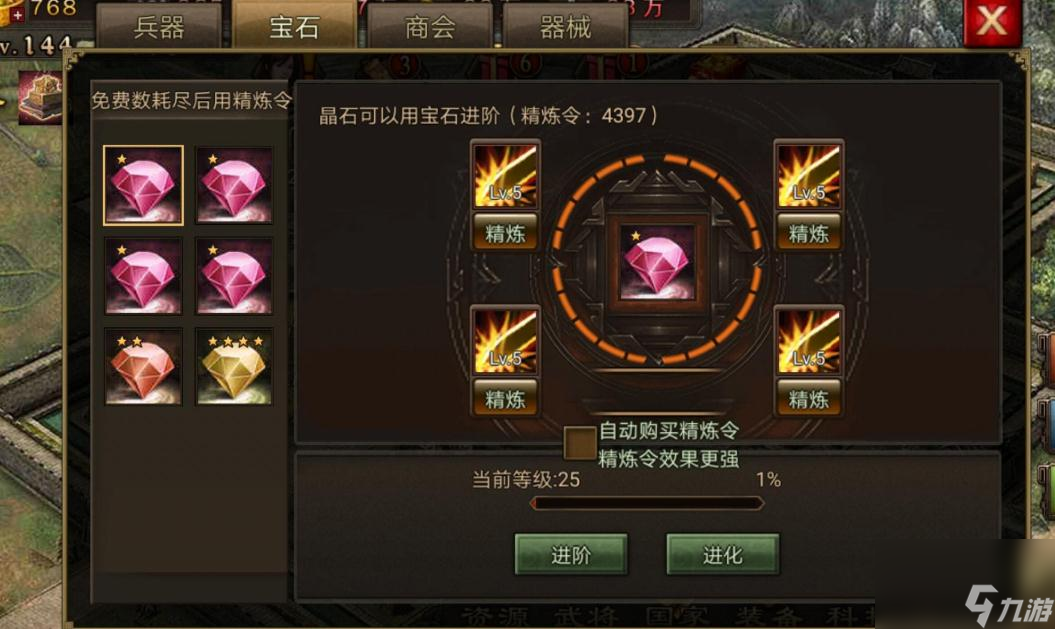
Task: Go to the 器械 tab
Action: point(565,27)
